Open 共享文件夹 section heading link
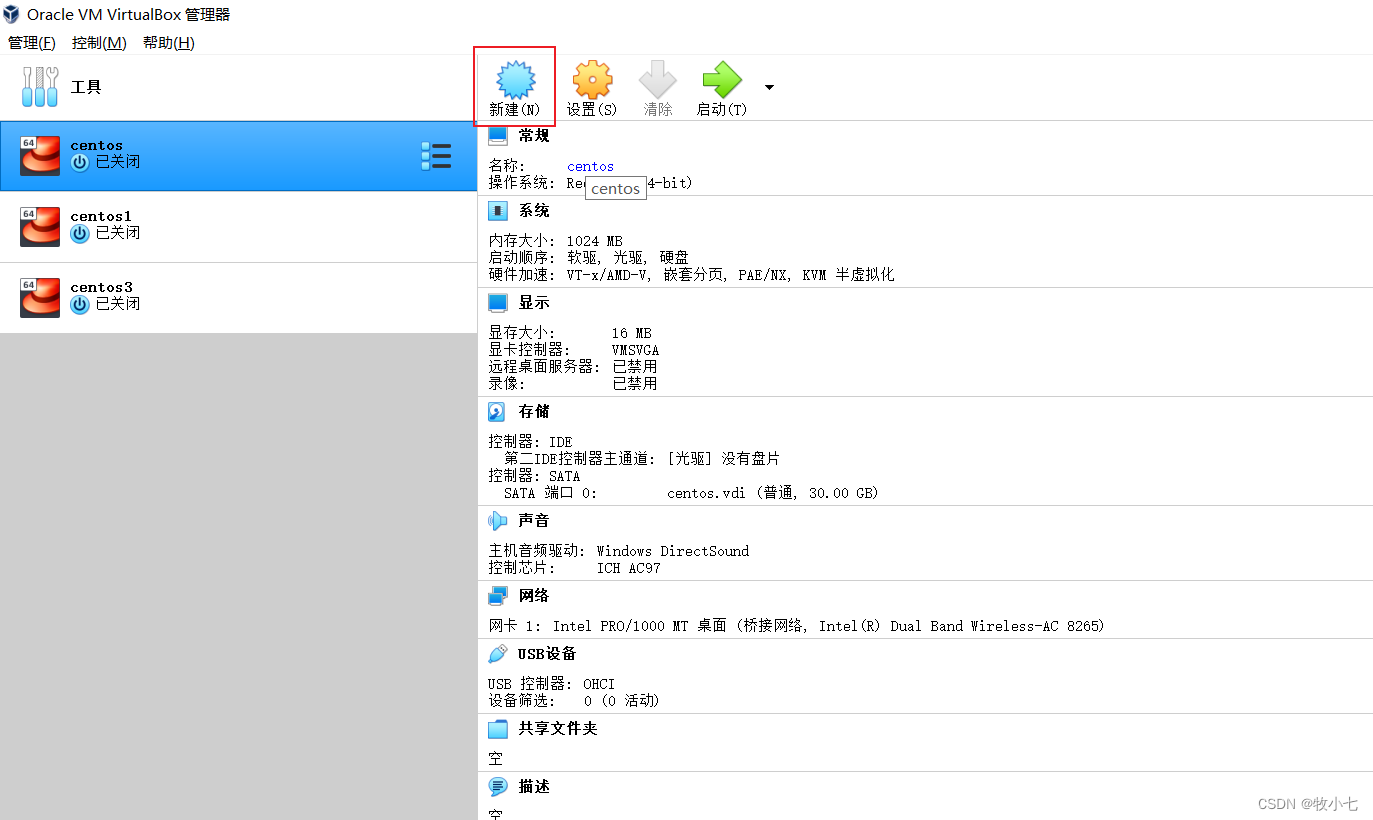This screenshot has height=820, width=1373. click(558, 728)
